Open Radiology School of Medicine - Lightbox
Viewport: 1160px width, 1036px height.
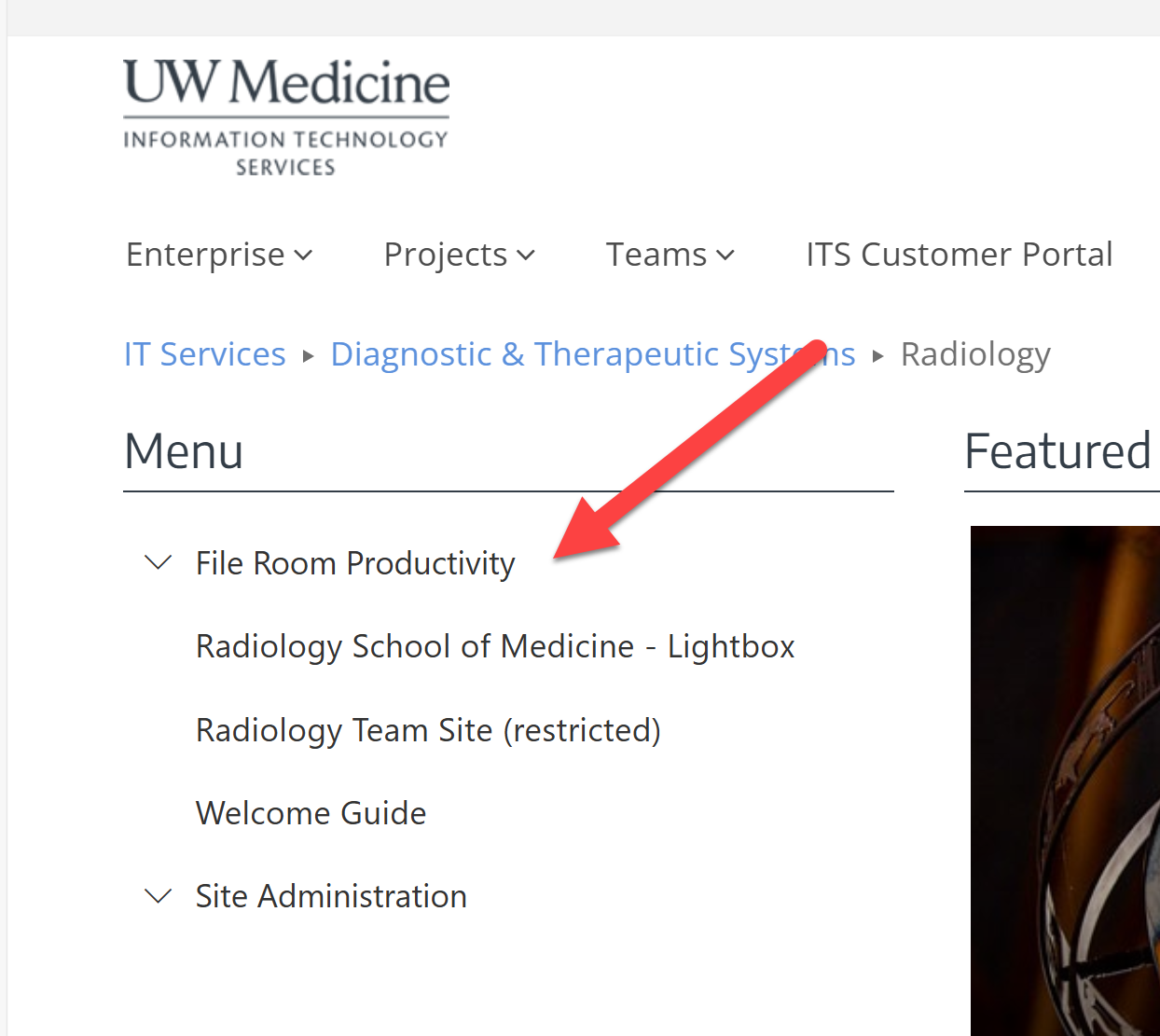[495, 646]
